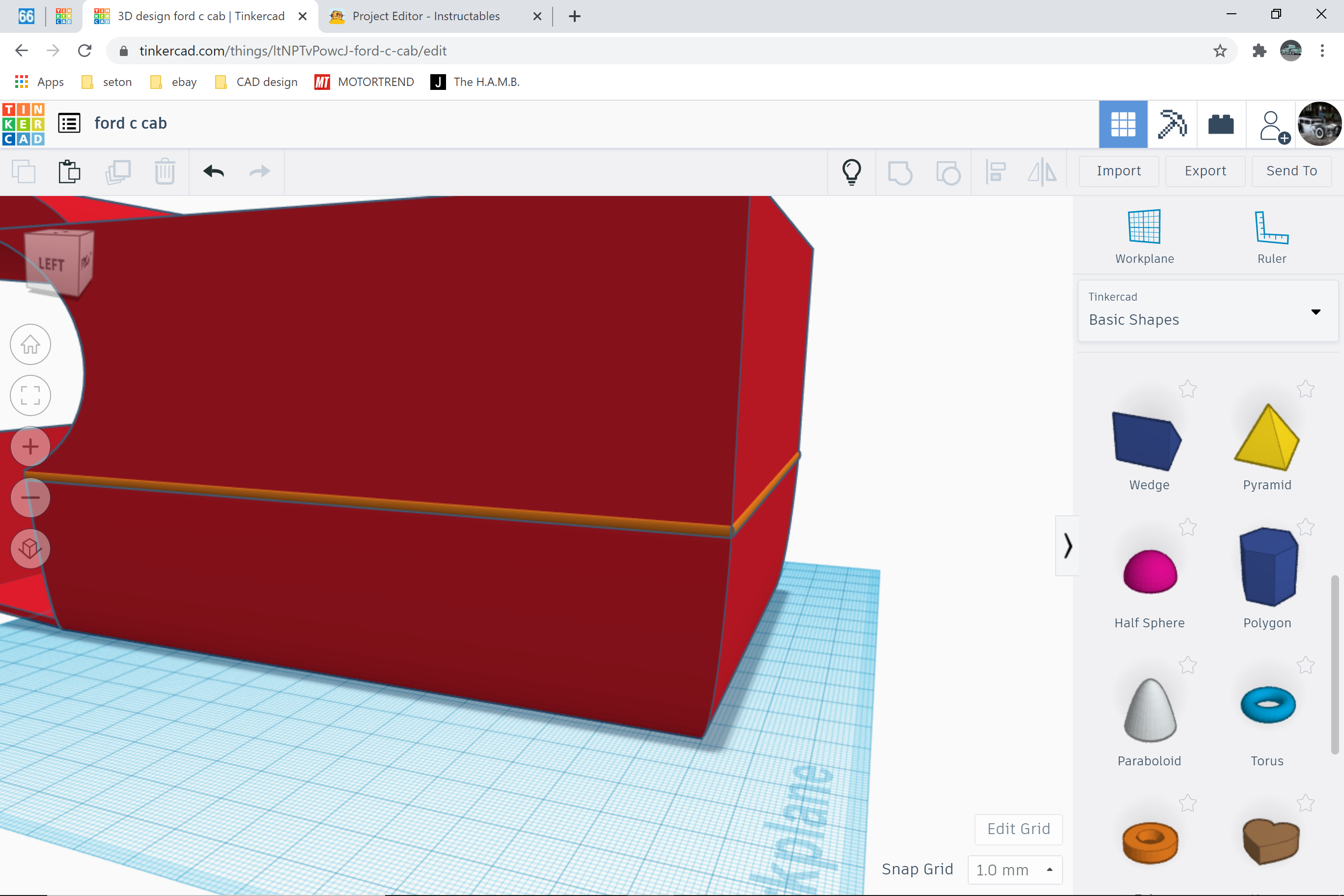
Task: Favorite the Heart shape star
Action: point(1305,804)
